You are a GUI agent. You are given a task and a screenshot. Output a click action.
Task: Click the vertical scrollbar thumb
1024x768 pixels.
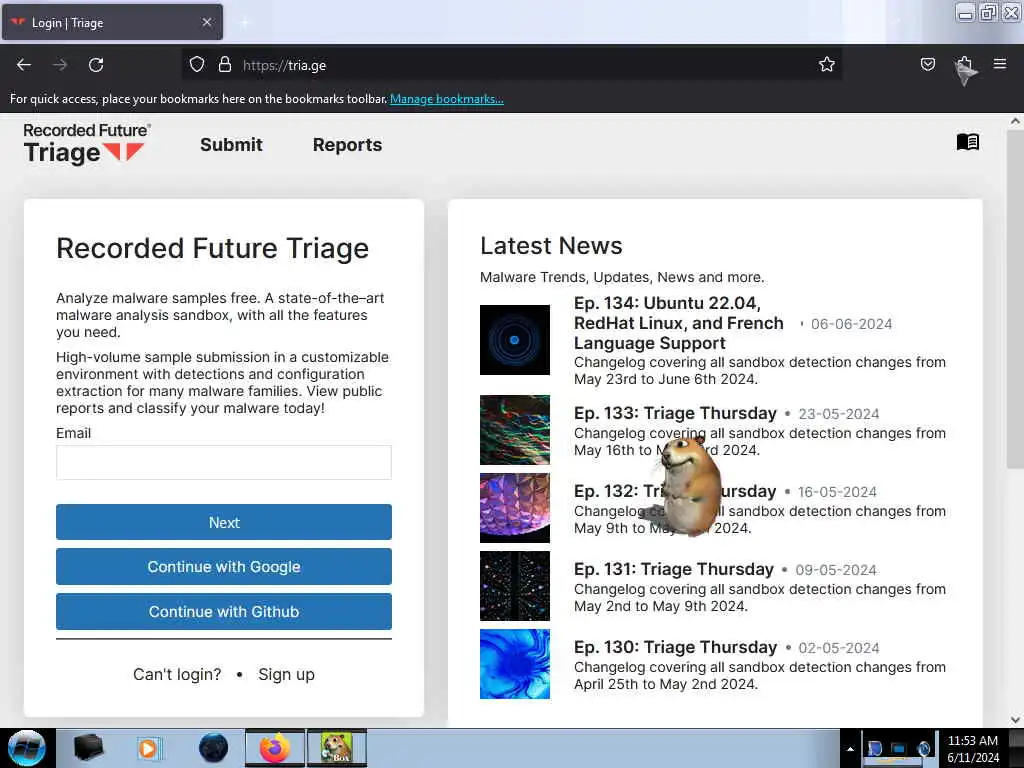(1015, 298)
